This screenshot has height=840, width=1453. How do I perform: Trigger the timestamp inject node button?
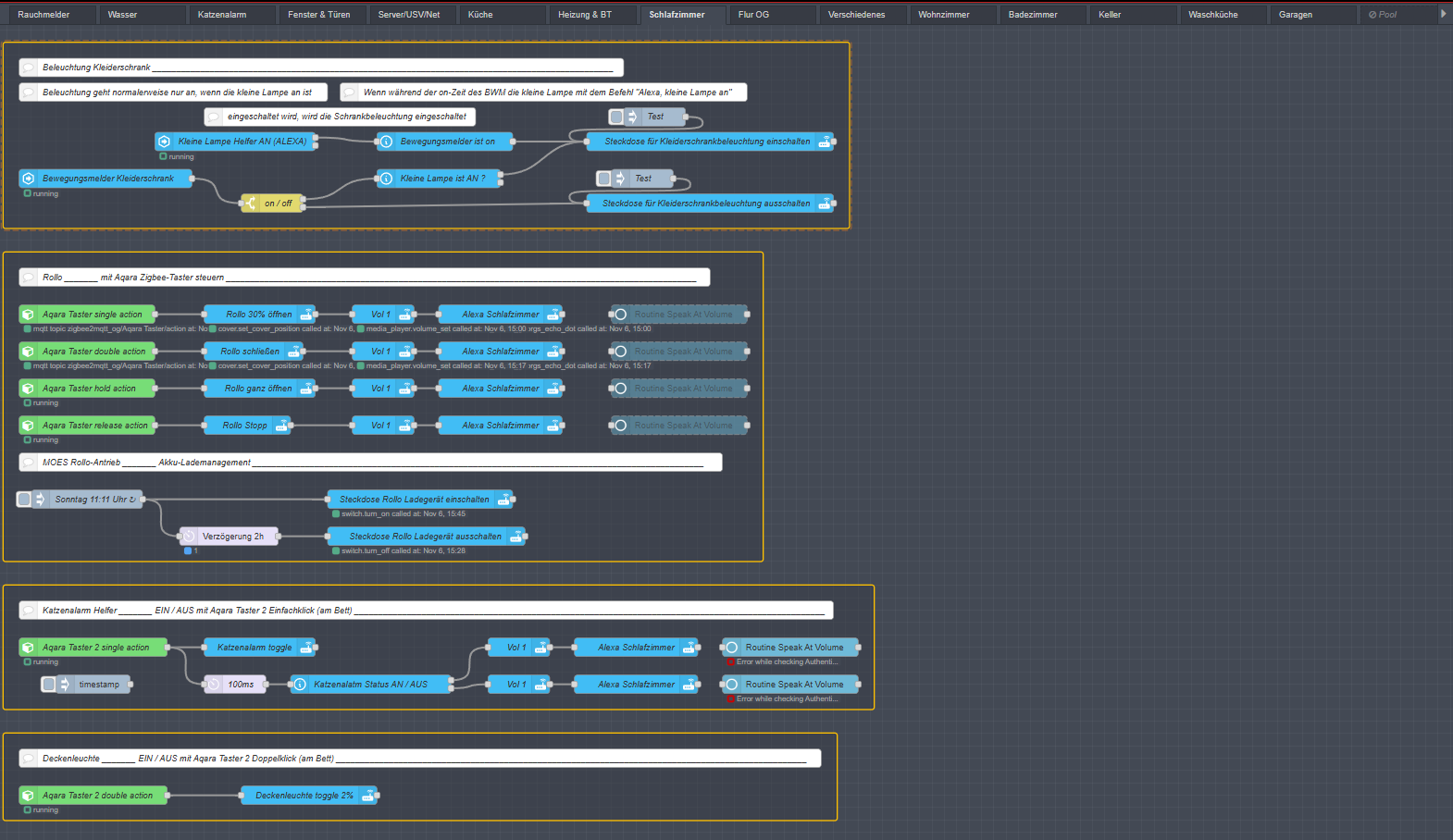49,685
